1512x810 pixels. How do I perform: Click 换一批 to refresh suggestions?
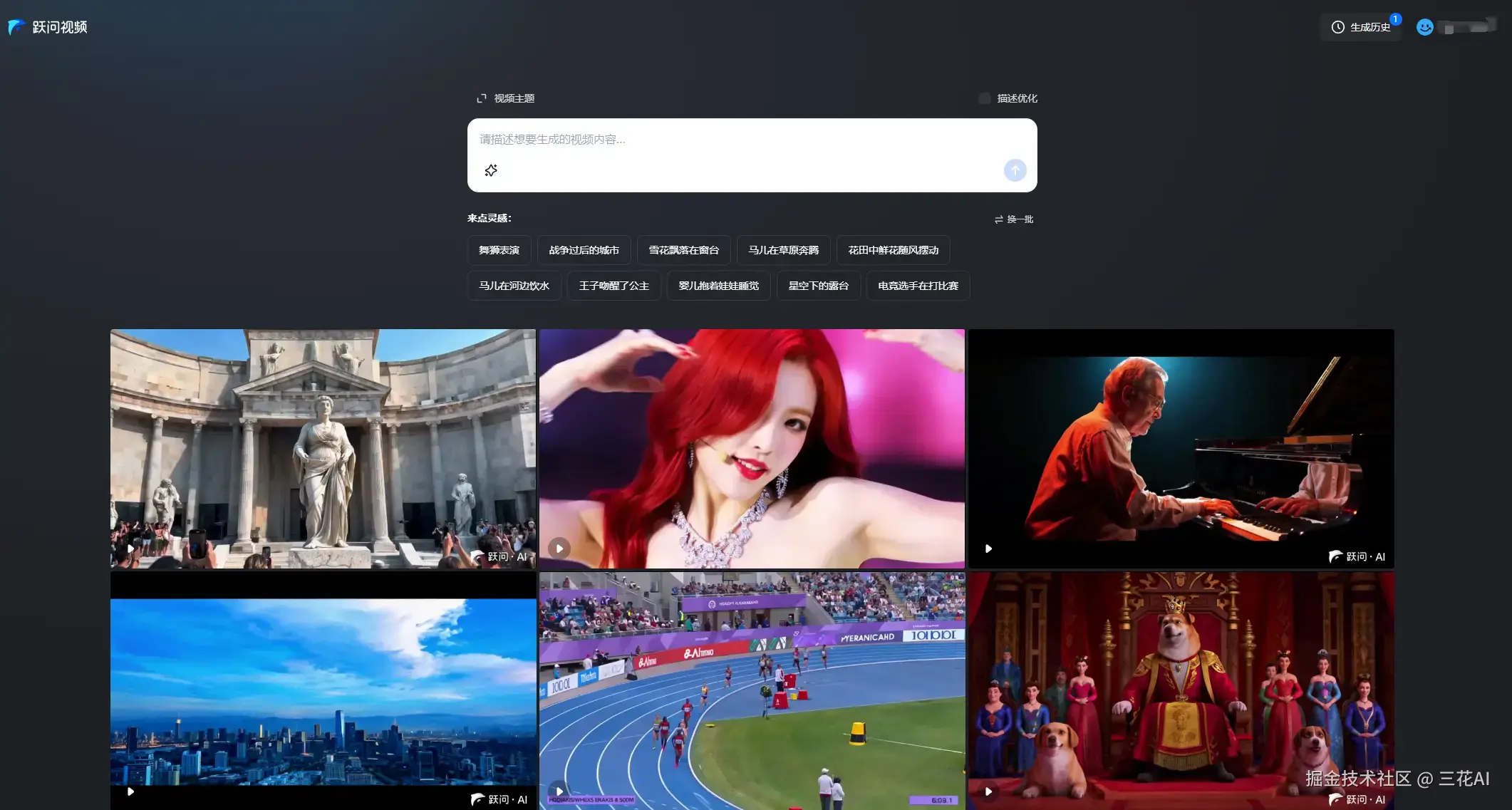(1013, 219)
